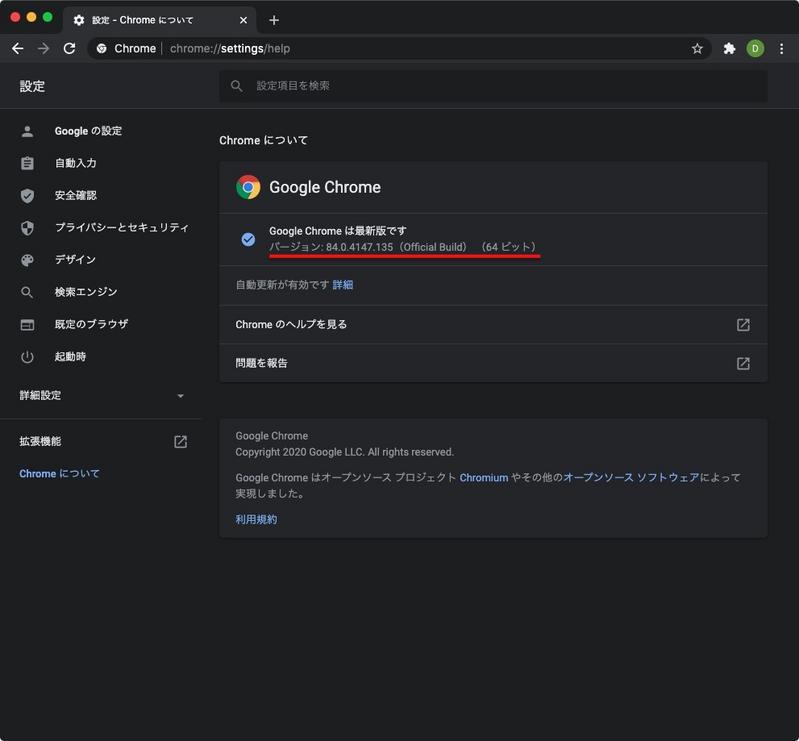Open the Google の設定 menu item
The height and width of the screenshot is (741, 799).
tap(88, 131)
